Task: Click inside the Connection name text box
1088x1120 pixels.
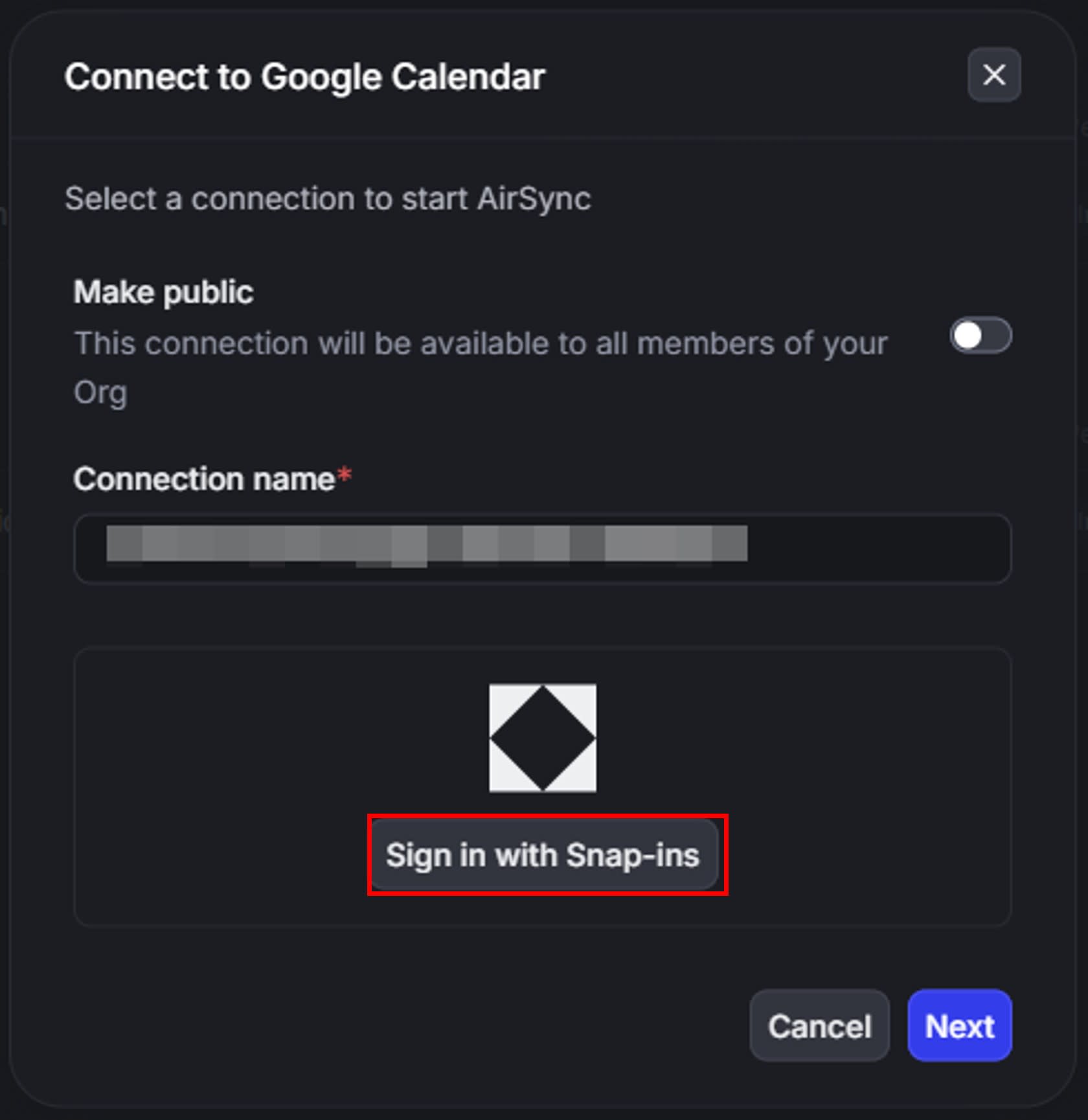Action: [543, 549]
